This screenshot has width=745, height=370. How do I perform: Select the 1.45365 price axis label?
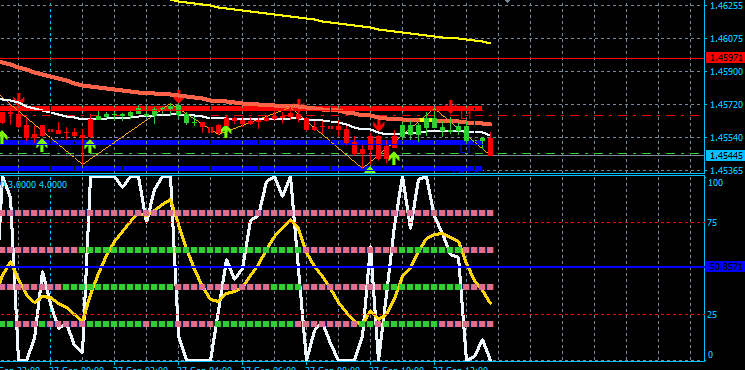723,171
